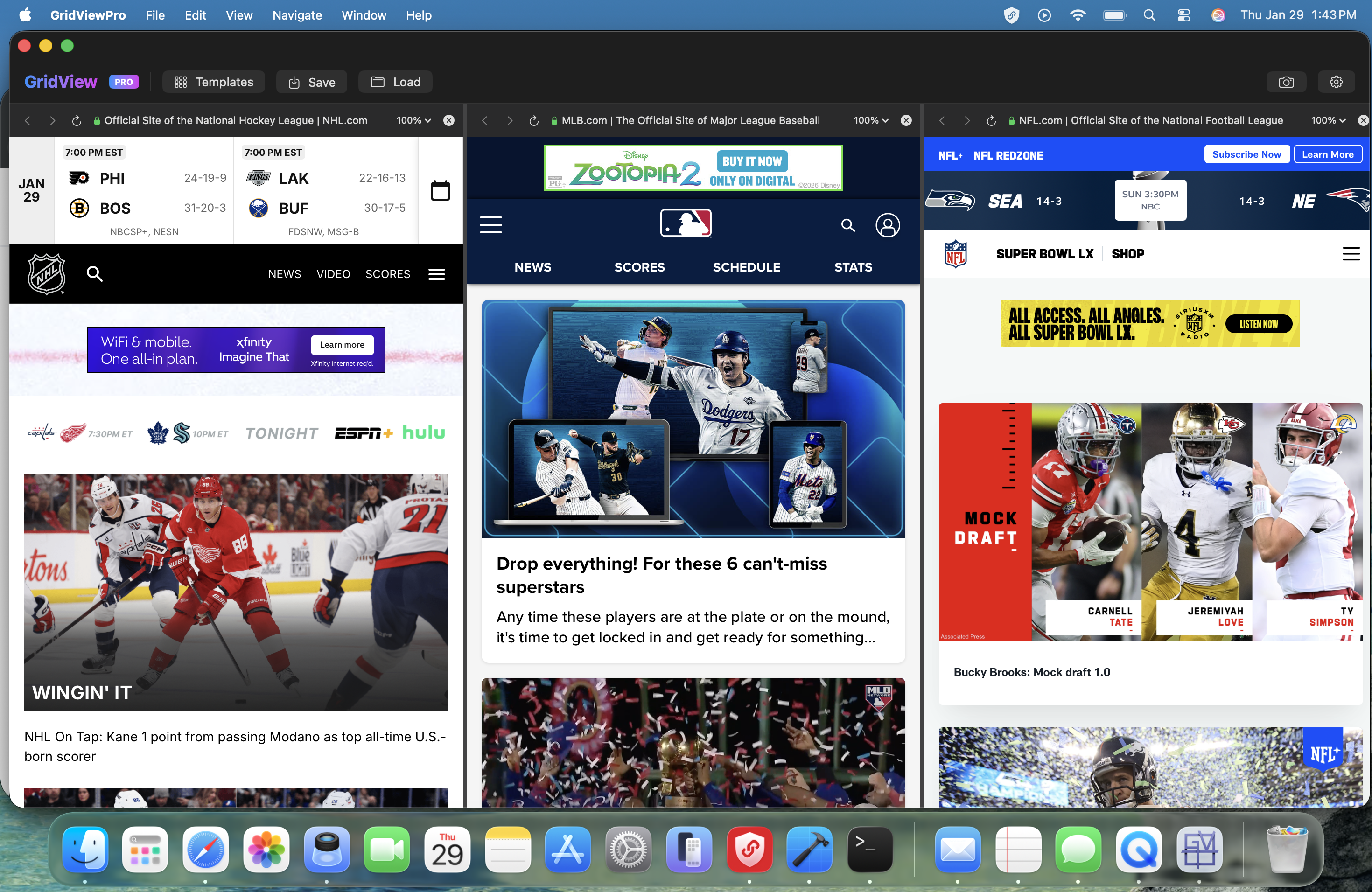1372x892 pixels.
Task: Open search on the NHL site
Action: click(x=94, y=274)
